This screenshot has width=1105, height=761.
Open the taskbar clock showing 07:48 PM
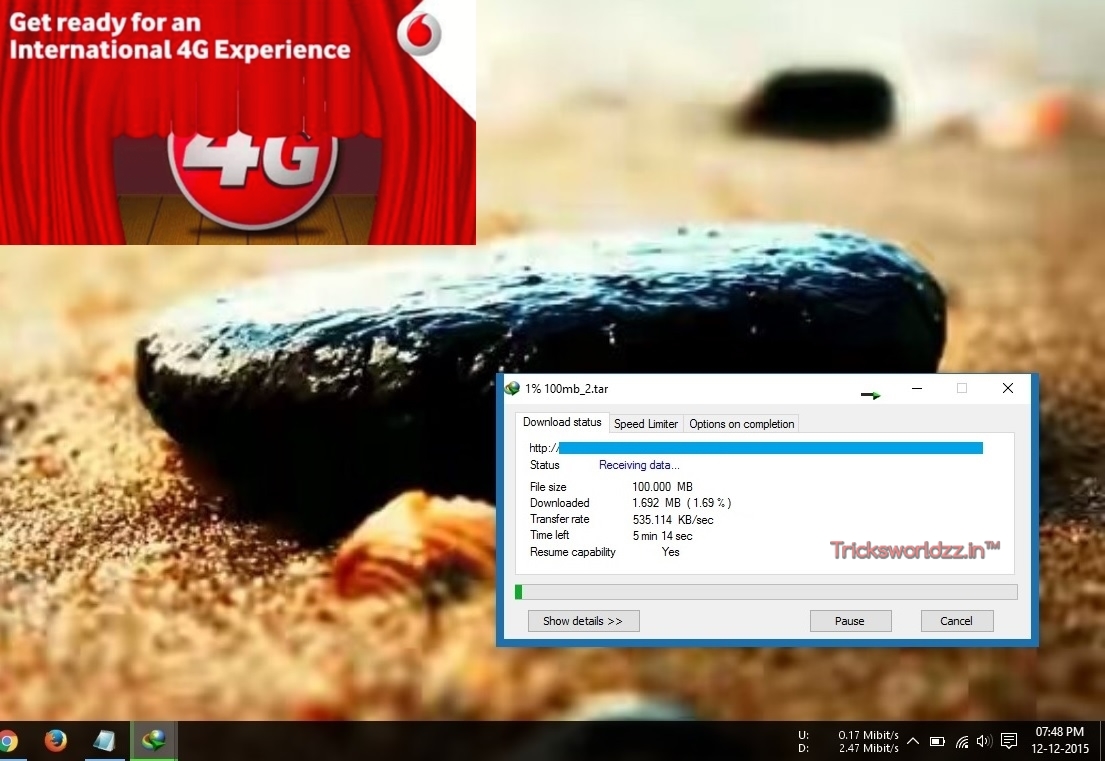pyautogui.click(x=1059, y=741)
